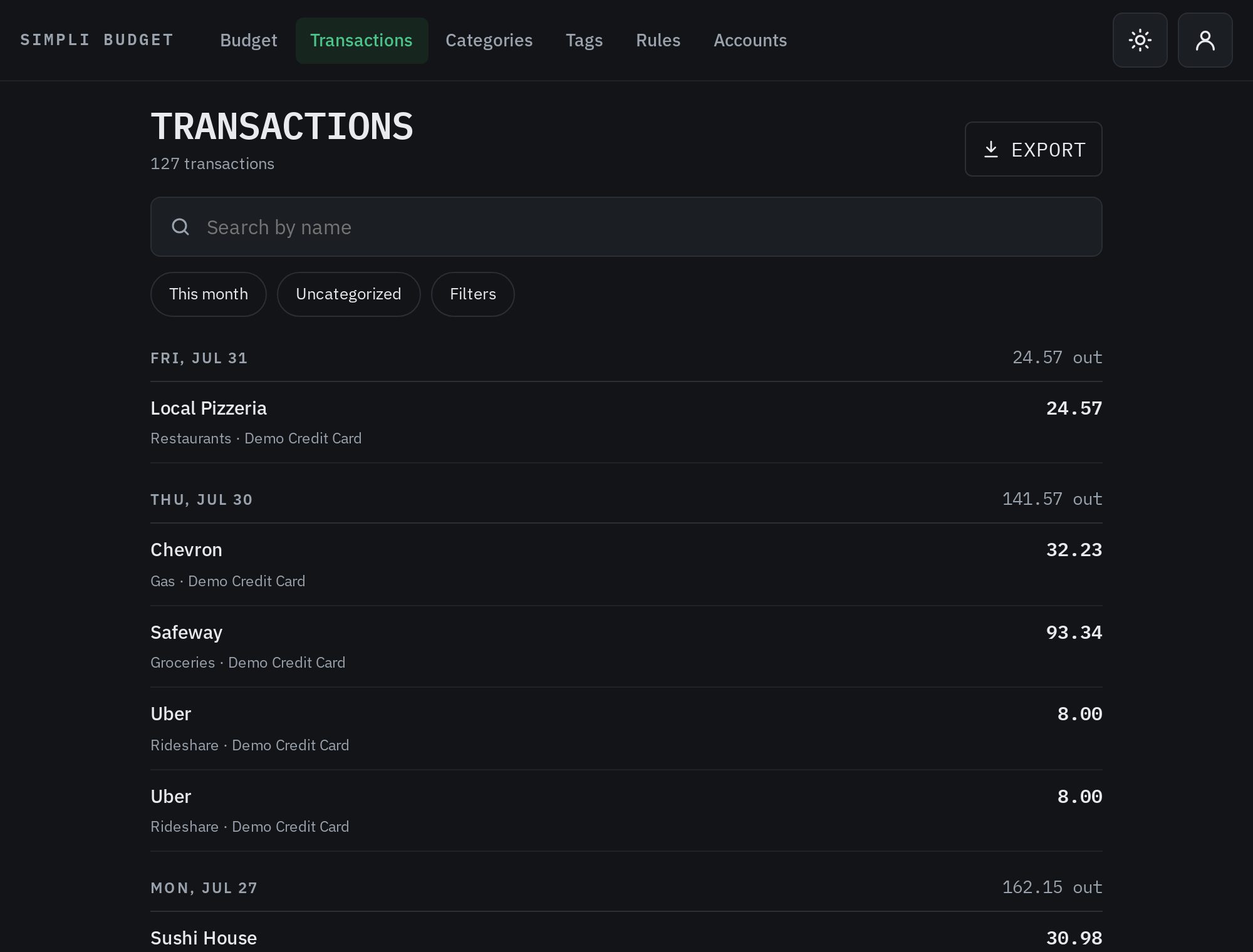
Task: Export transactions with the Export button
Action: 1033,149
